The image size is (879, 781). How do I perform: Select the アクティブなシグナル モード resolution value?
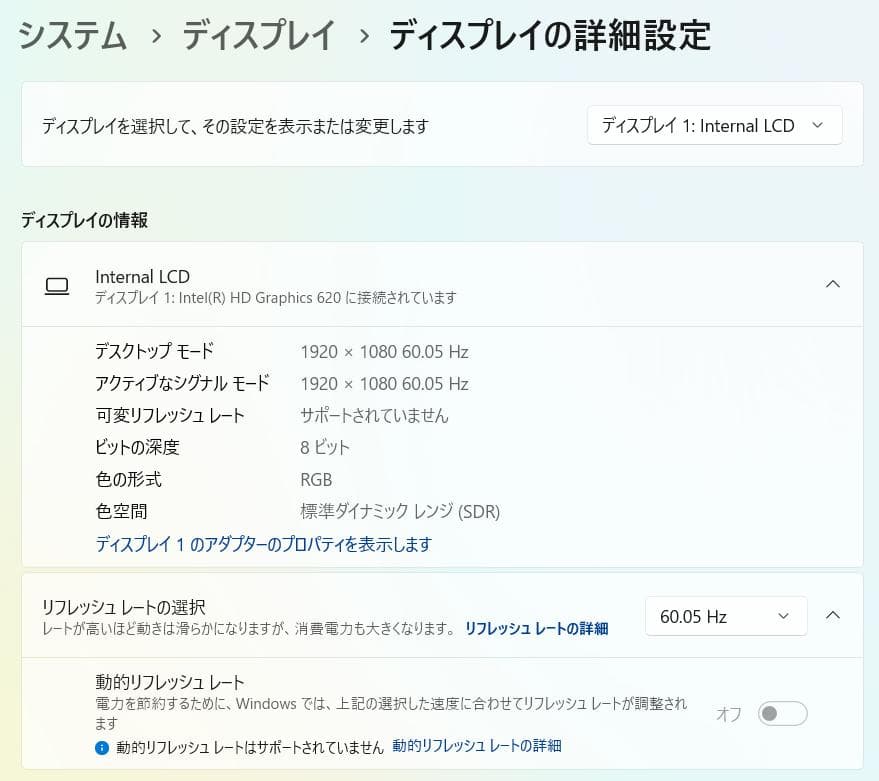[x=384, y=384]
